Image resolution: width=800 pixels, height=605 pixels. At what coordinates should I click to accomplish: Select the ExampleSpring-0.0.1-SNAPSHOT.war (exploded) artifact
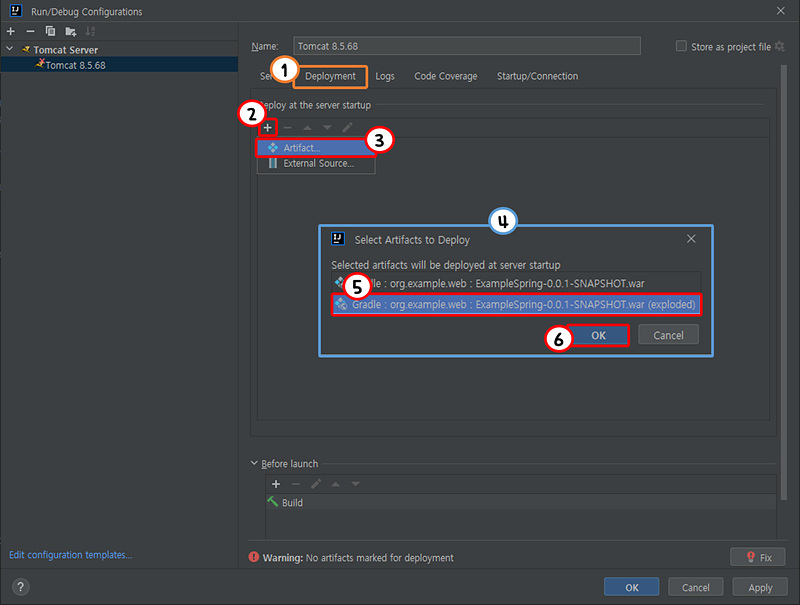pos(516,305)
